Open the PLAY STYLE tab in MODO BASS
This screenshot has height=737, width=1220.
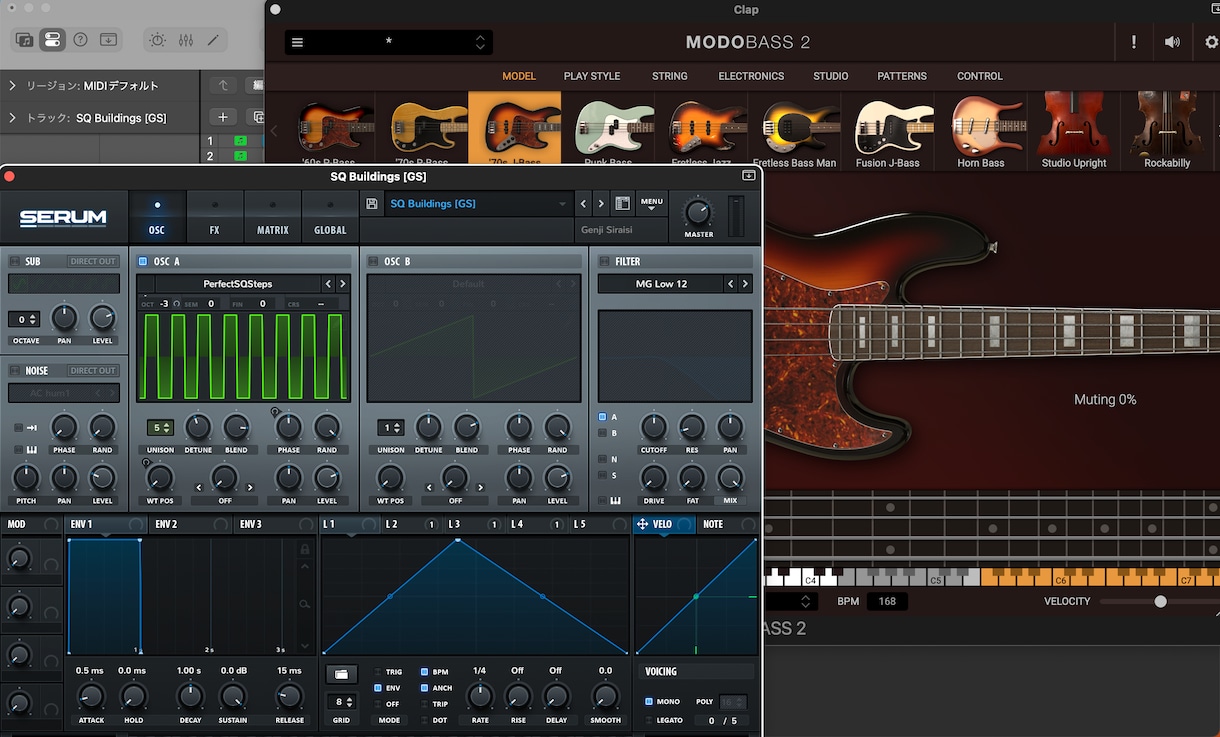coord(592,76)
